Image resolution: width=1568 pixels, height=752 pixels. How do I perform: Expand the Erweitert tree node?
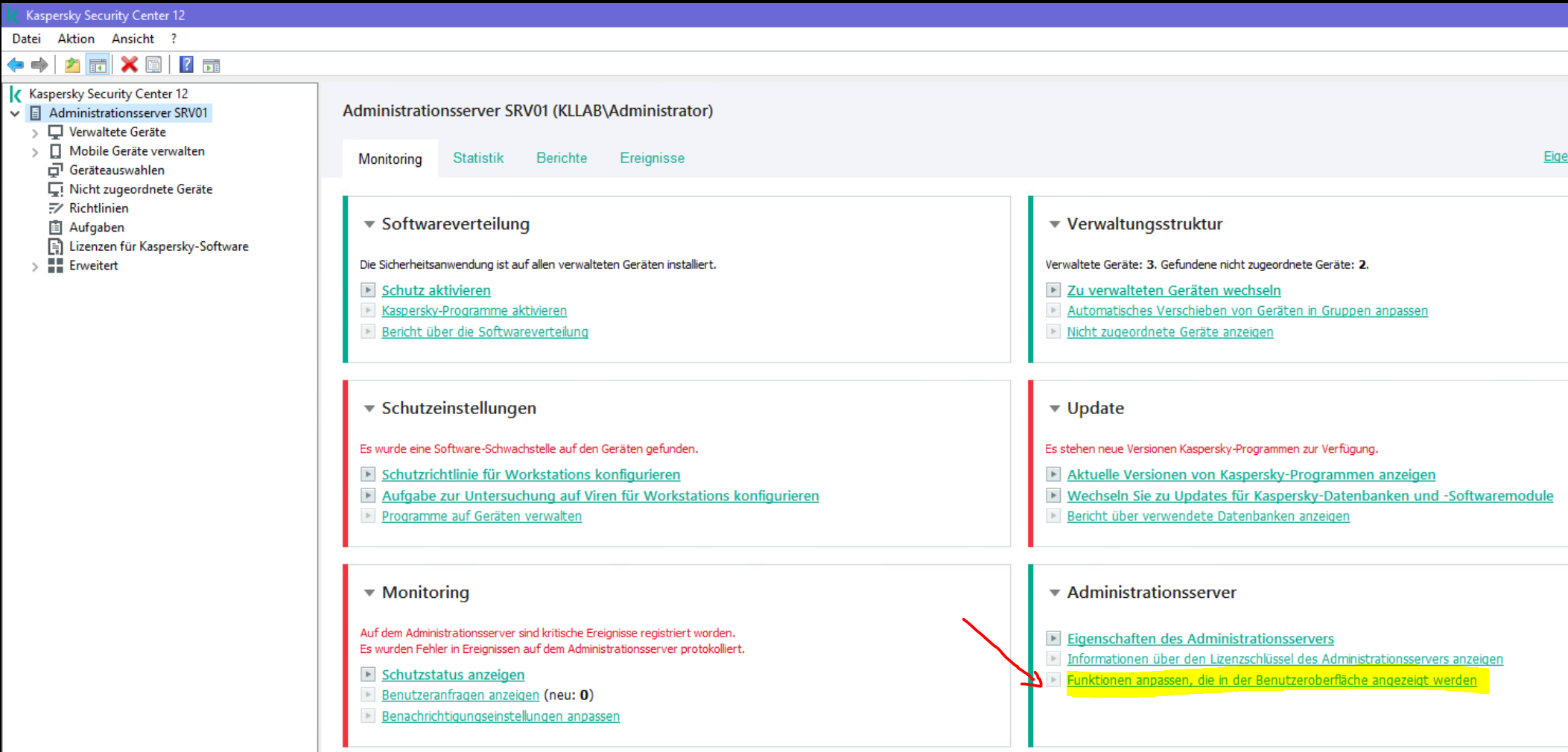tap(35, 267)
